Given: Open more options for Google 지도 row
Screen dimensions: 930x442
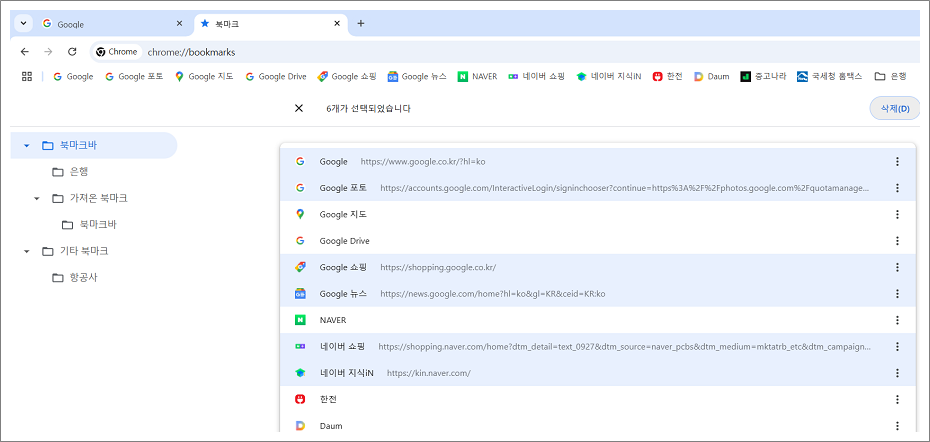Looking at the screenshot, I should coord(897,214).
